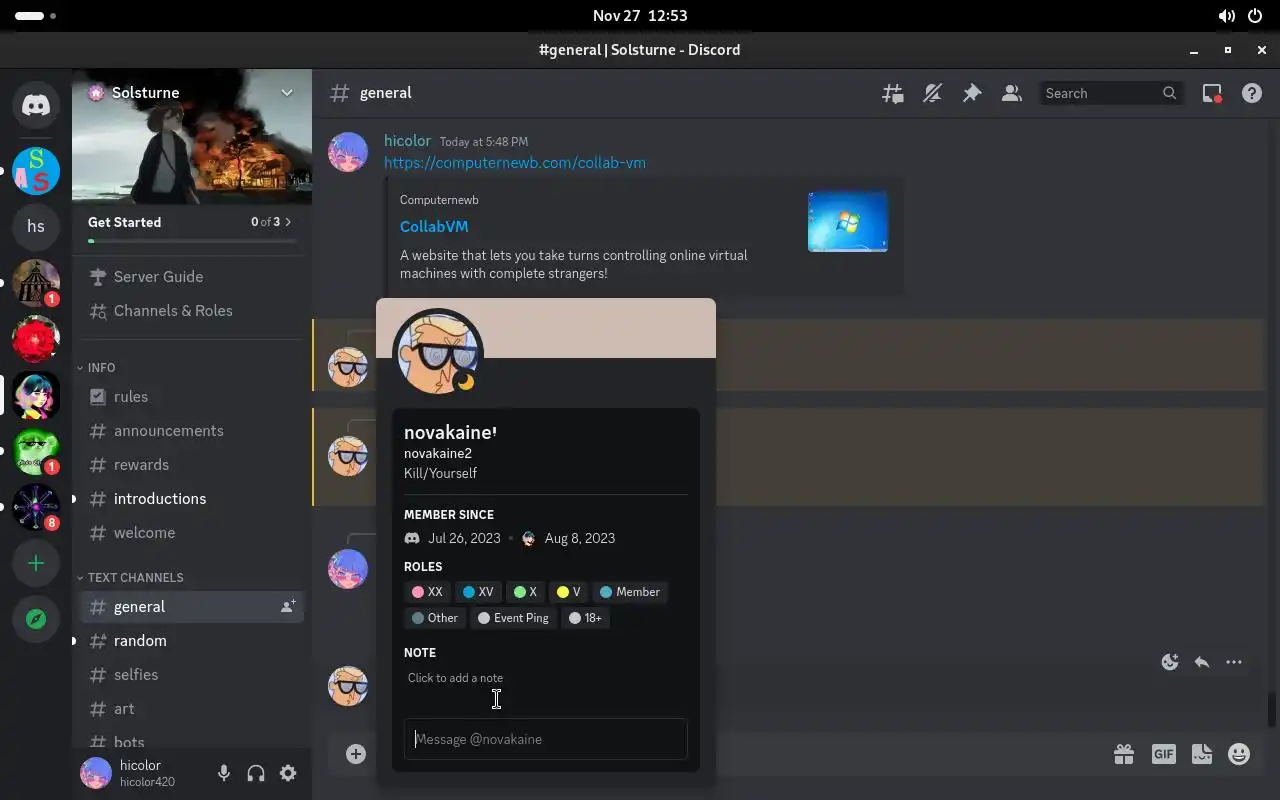Open the red rose server icon

pyautogui.click(x=36, y=340)
